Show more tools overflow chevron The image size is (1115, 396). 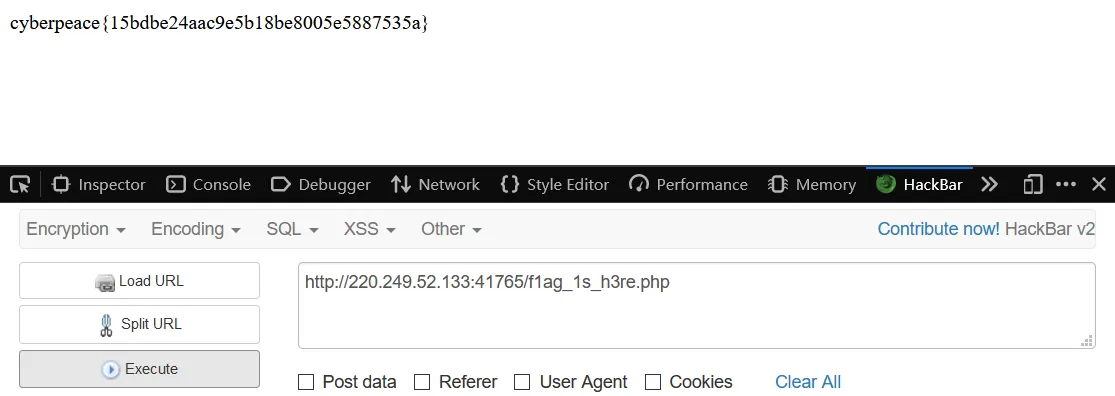(989, 185)
